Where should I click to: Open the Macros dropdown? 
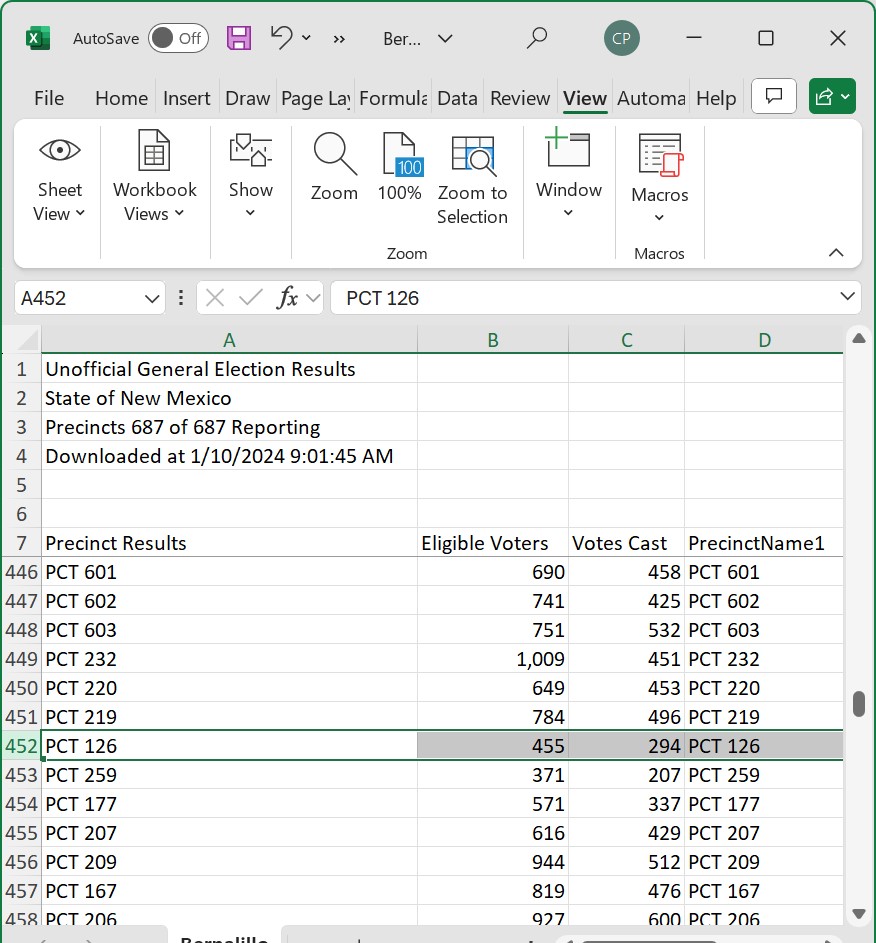(x=660, y=177)
